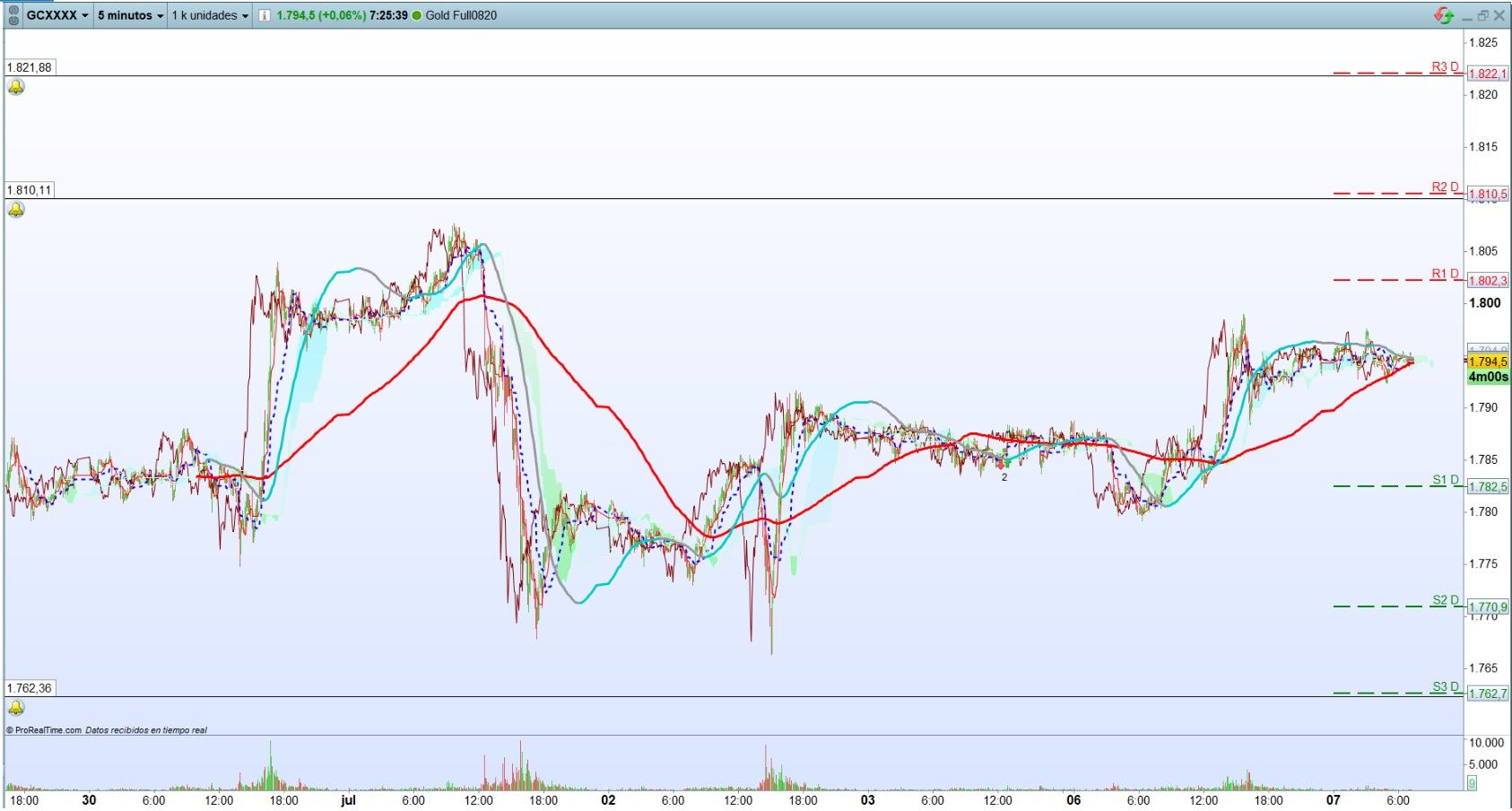
Task: Click the red-green arrows icon in title bar
Action: pos(1443,15)
